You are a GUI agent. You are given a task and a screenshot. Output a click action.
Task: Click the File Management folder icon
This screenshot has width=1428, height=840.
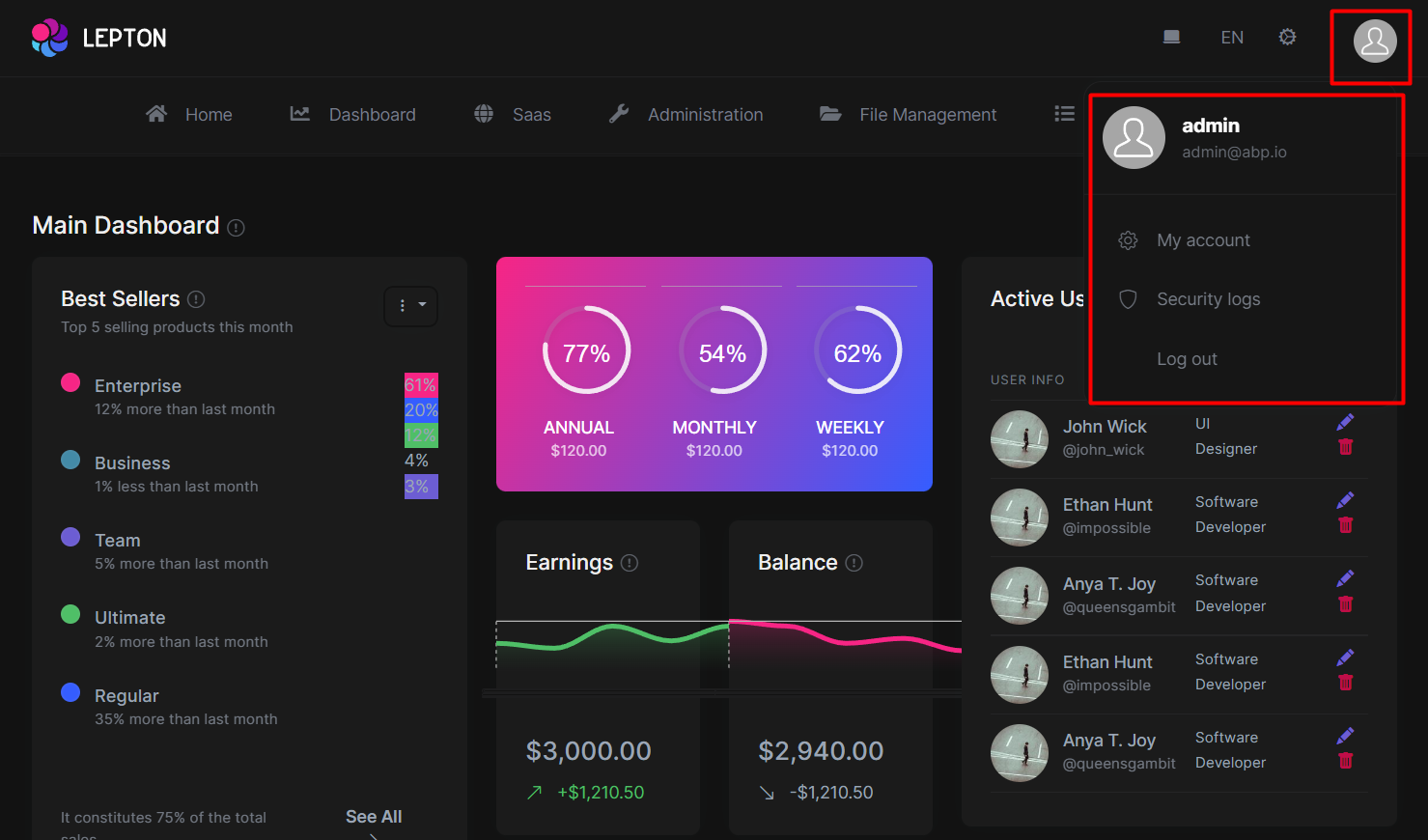tap(830, 113)
